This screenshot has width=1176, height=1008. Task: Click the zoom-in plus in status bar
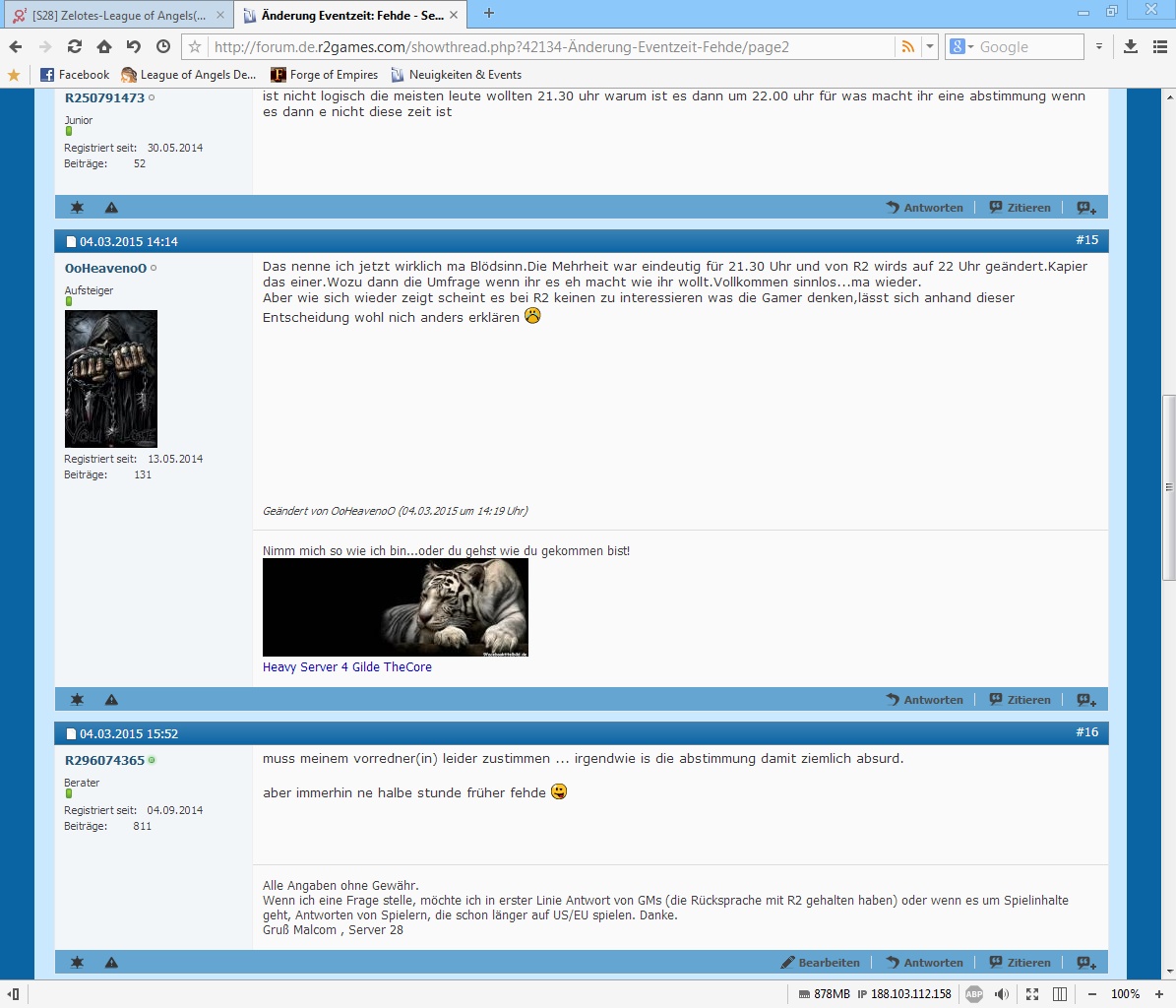click(x=1158, y=994)
